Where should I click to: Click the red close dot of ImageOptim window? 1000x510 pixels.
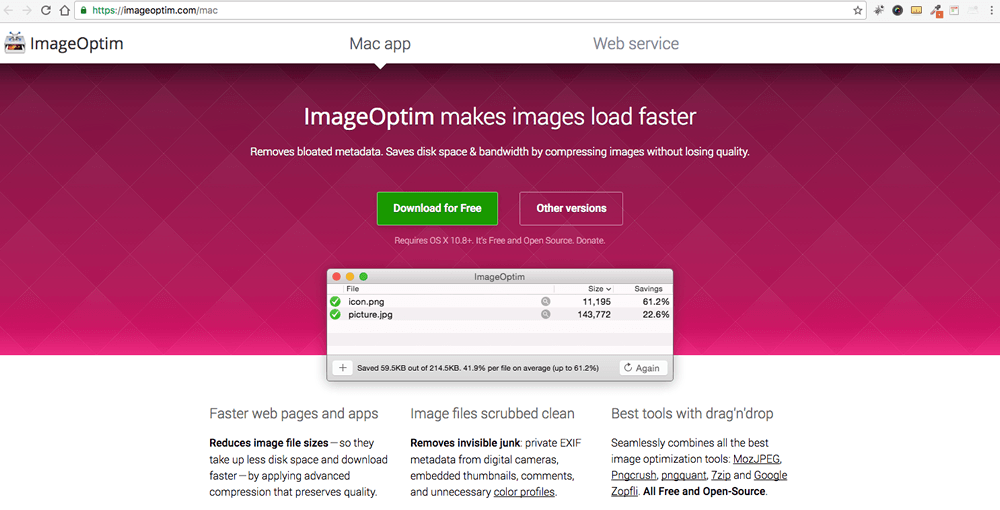click(337, 277)
